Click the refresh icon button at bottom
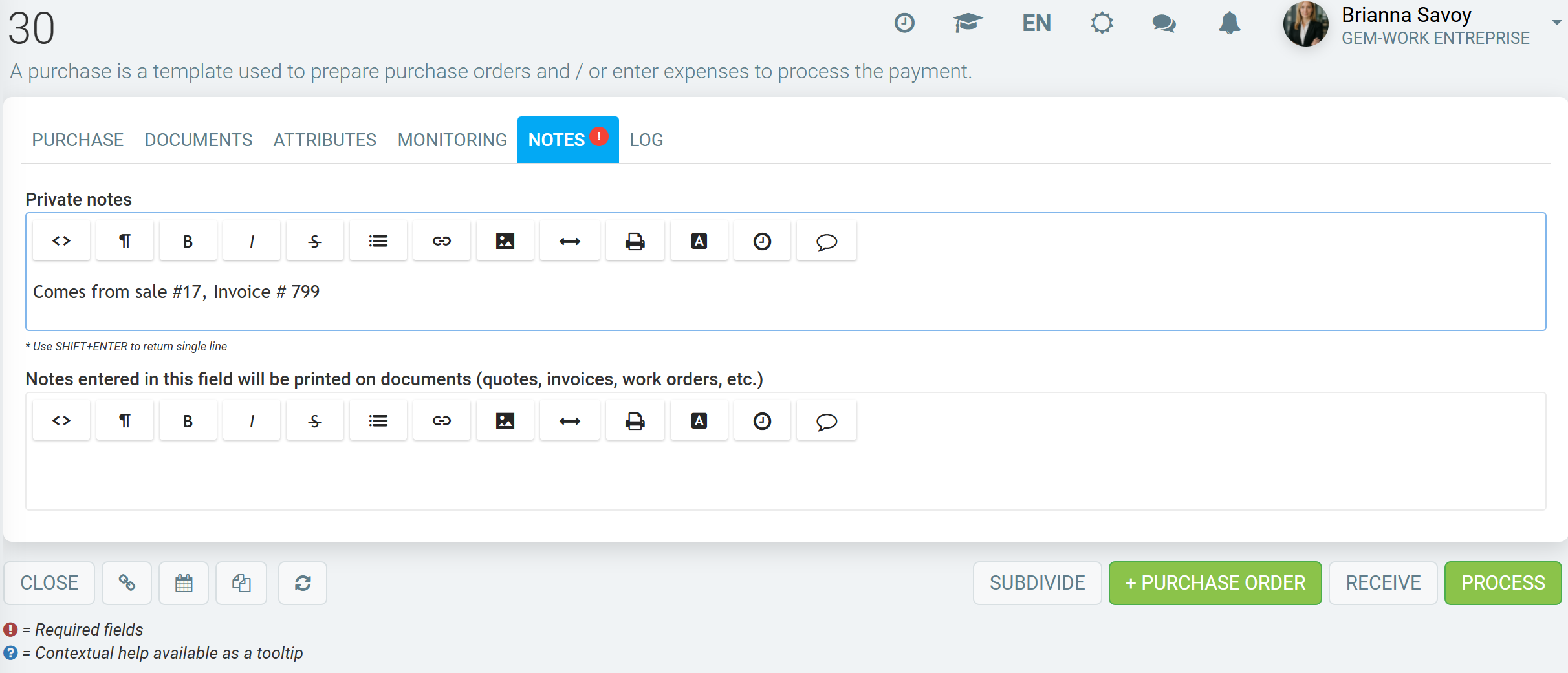Image resolution: width=1568 pixels, height=673 pixels. (303, 583)
